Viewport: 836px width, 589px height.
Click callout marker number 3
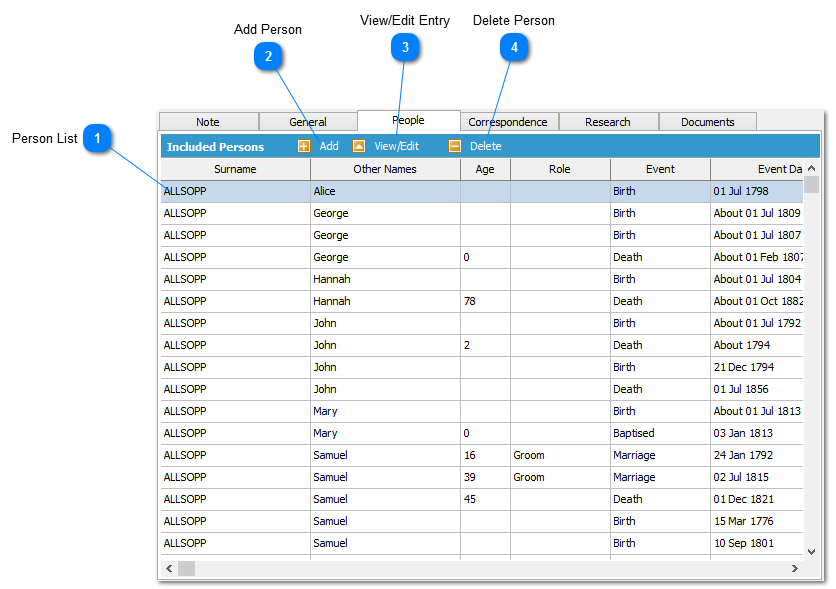pos(405,47)
